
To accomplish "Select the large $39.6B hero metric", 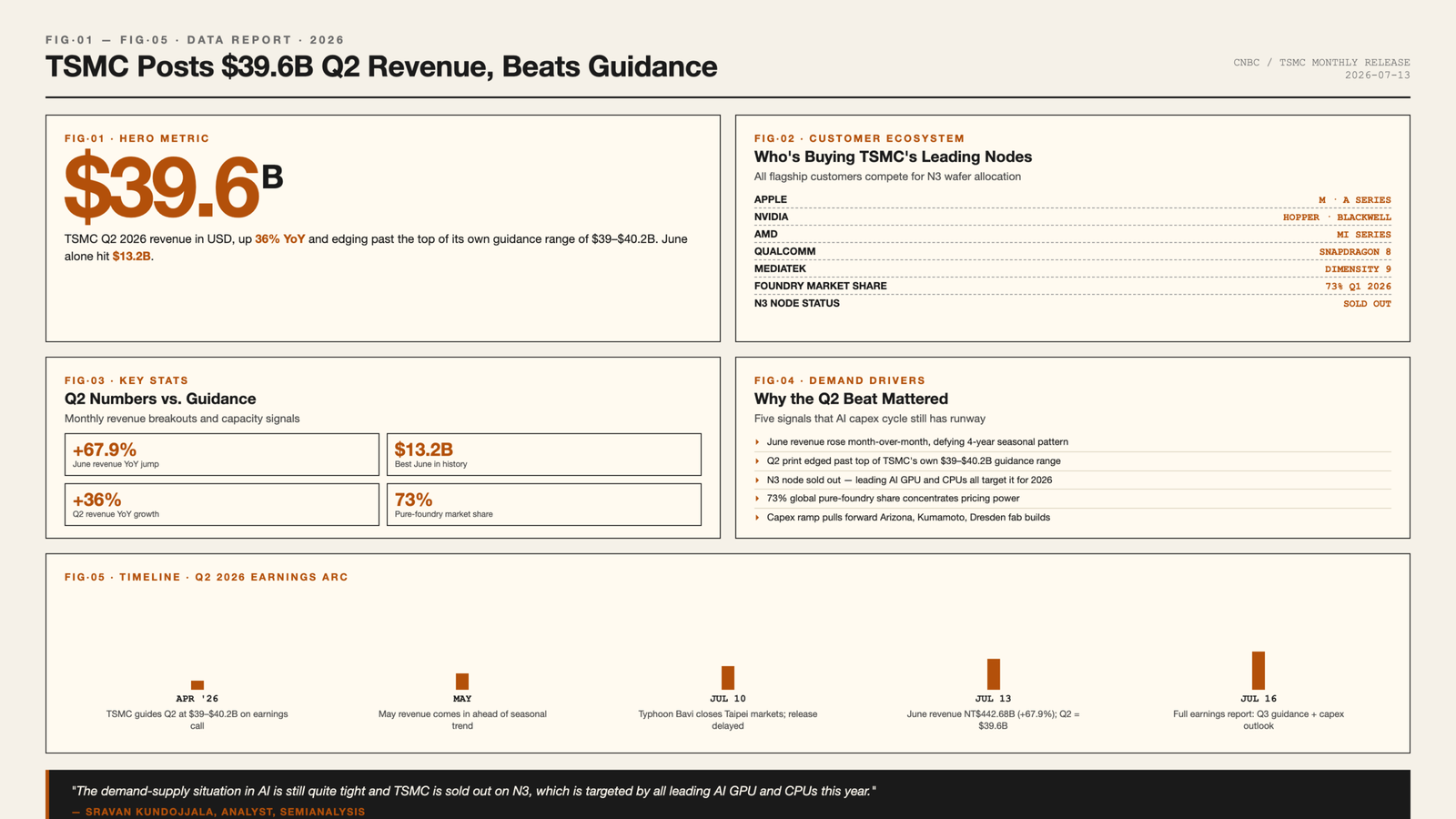I will 174,187.
